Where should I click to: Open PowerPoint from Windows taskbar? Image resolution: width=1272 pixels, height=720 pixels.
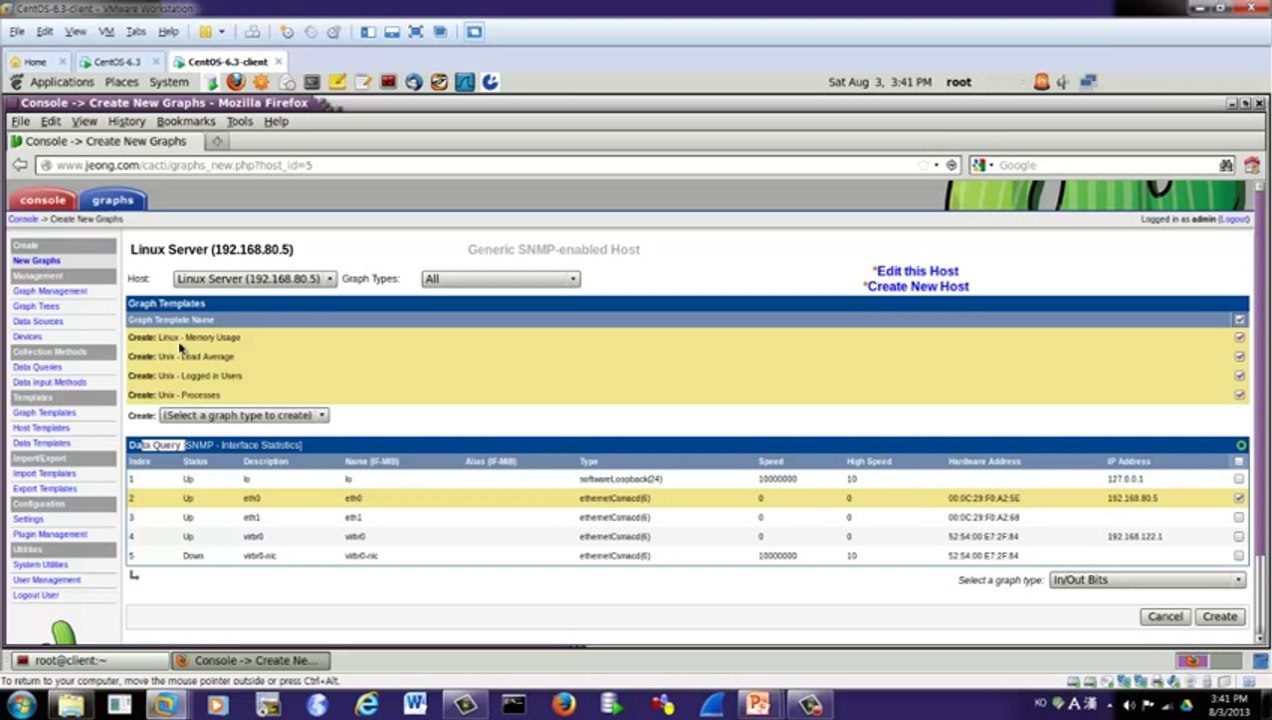click(758, 705)
